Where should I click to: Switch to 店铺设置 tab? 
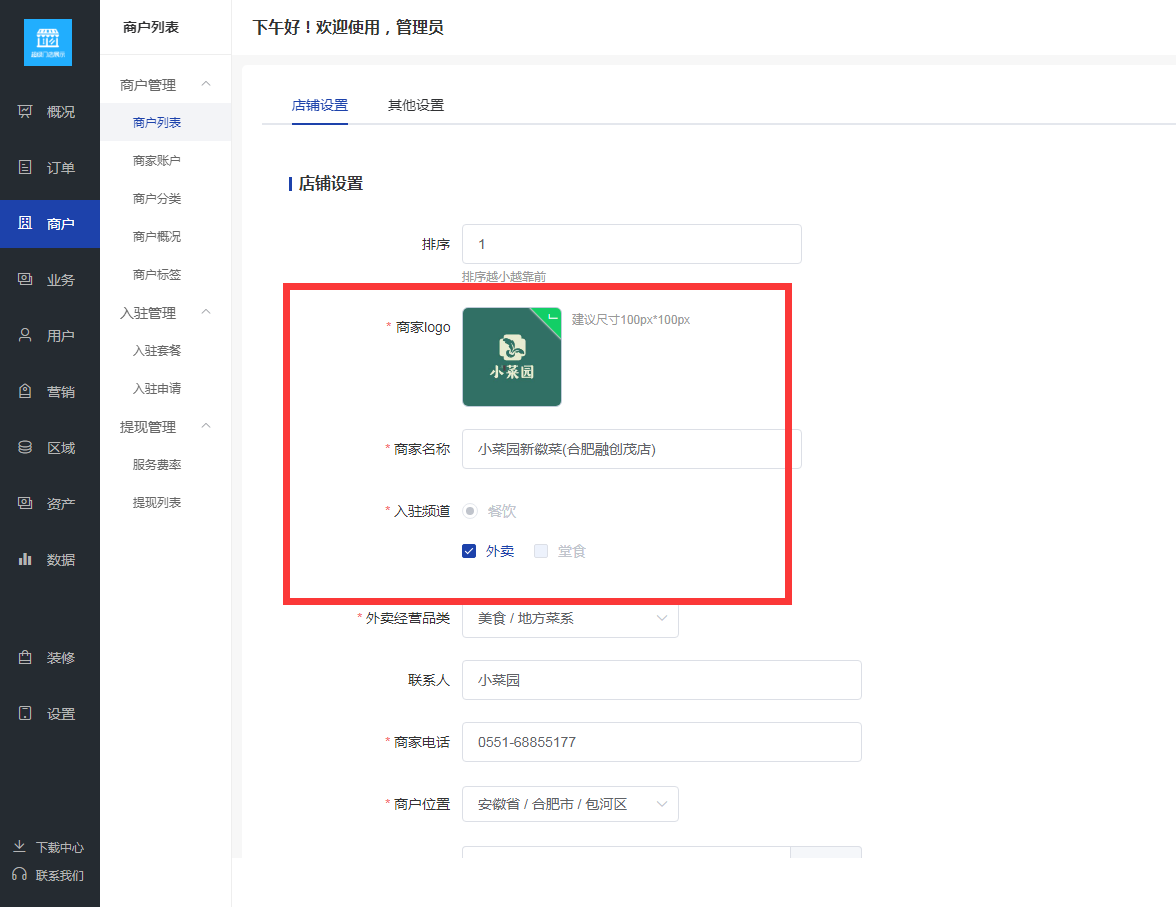[320, 105]
